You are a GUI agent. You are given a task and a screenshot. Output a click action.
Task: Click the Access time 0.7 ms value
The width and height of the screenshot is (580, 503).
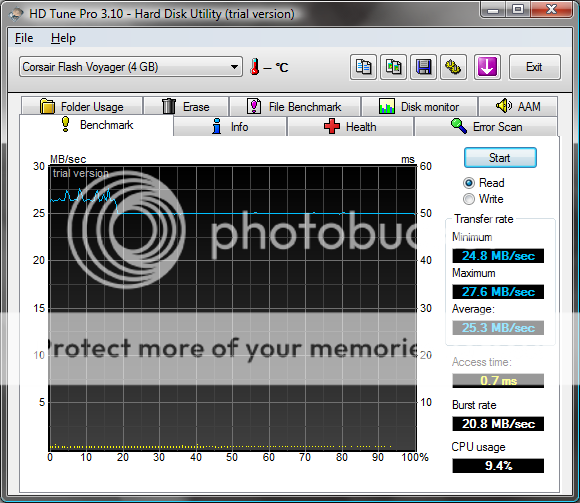click(x=498, y=380)
